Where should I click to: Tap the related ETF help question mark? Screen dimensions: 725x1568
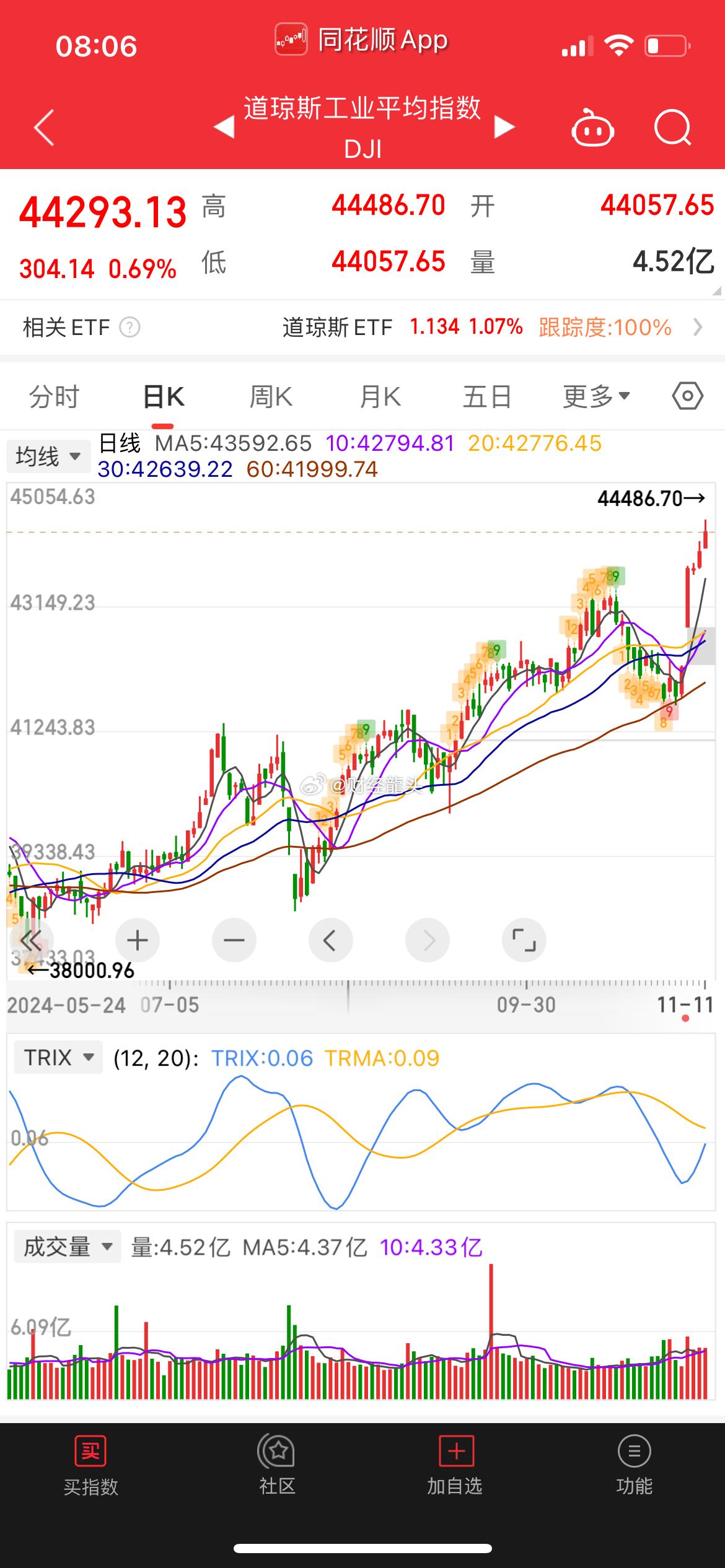point(130,327)
